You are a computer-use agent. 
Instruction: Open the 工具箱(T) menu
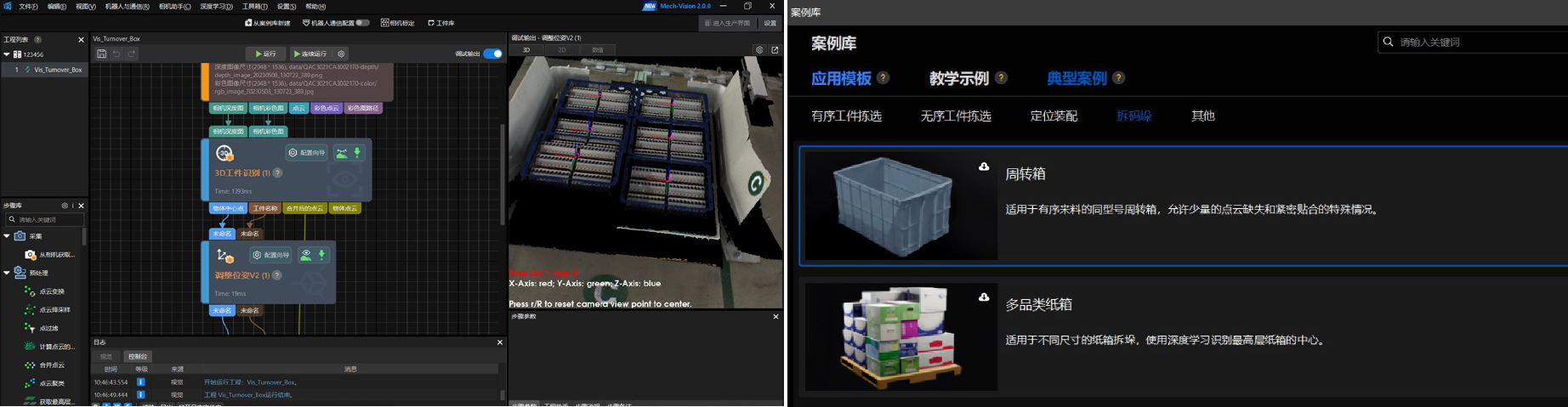click(x=254, y=6)
